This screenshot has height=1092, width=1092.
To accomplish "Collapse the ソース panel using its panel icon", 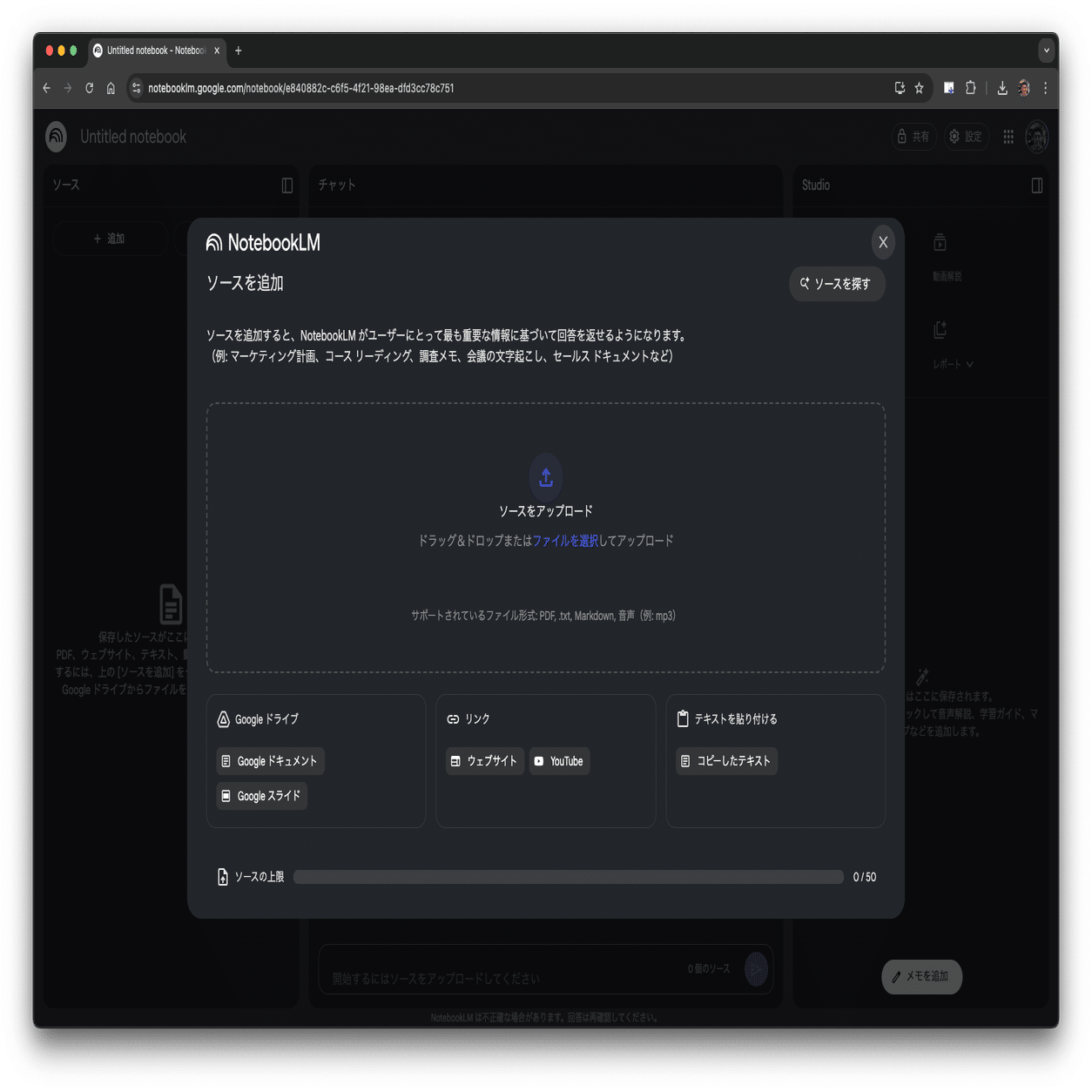I will 286,185.
